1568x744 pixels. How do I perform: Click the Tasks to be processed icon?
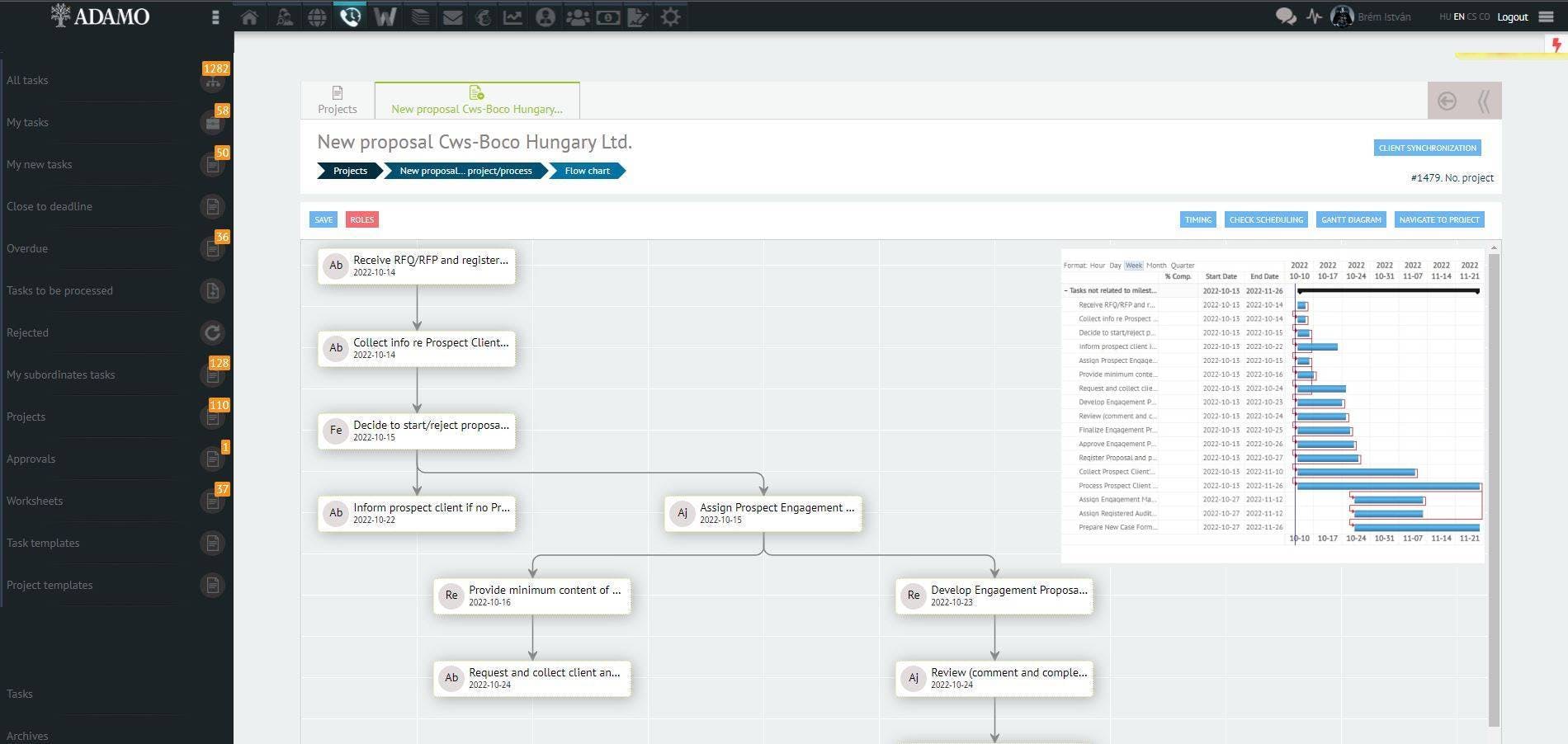[x=213, y=290]
